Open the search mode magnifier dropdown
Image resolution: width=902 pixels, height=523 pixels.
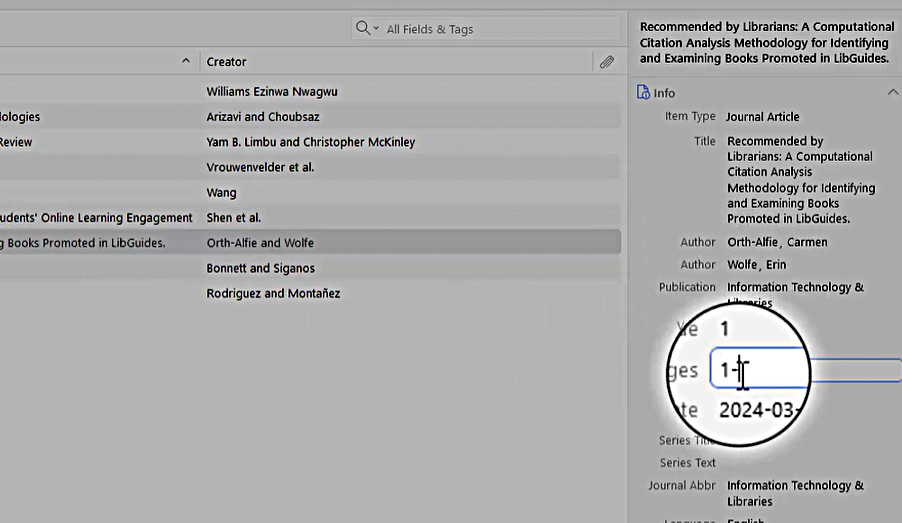pos(366,29)
